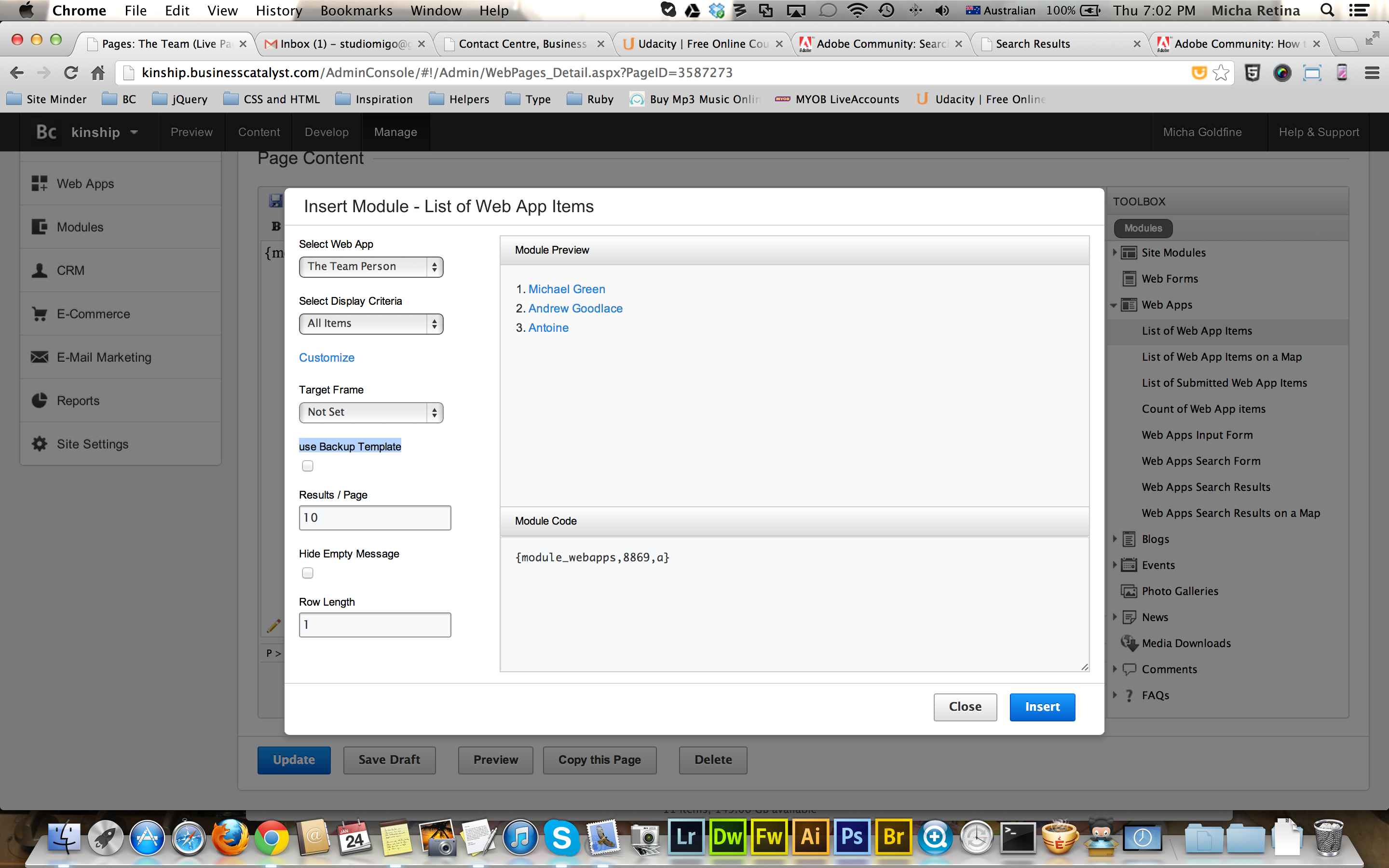Screen dimensions: 1389x868
Task: Click the Media Downloads toolbox icon
Action: point(1129,643)
